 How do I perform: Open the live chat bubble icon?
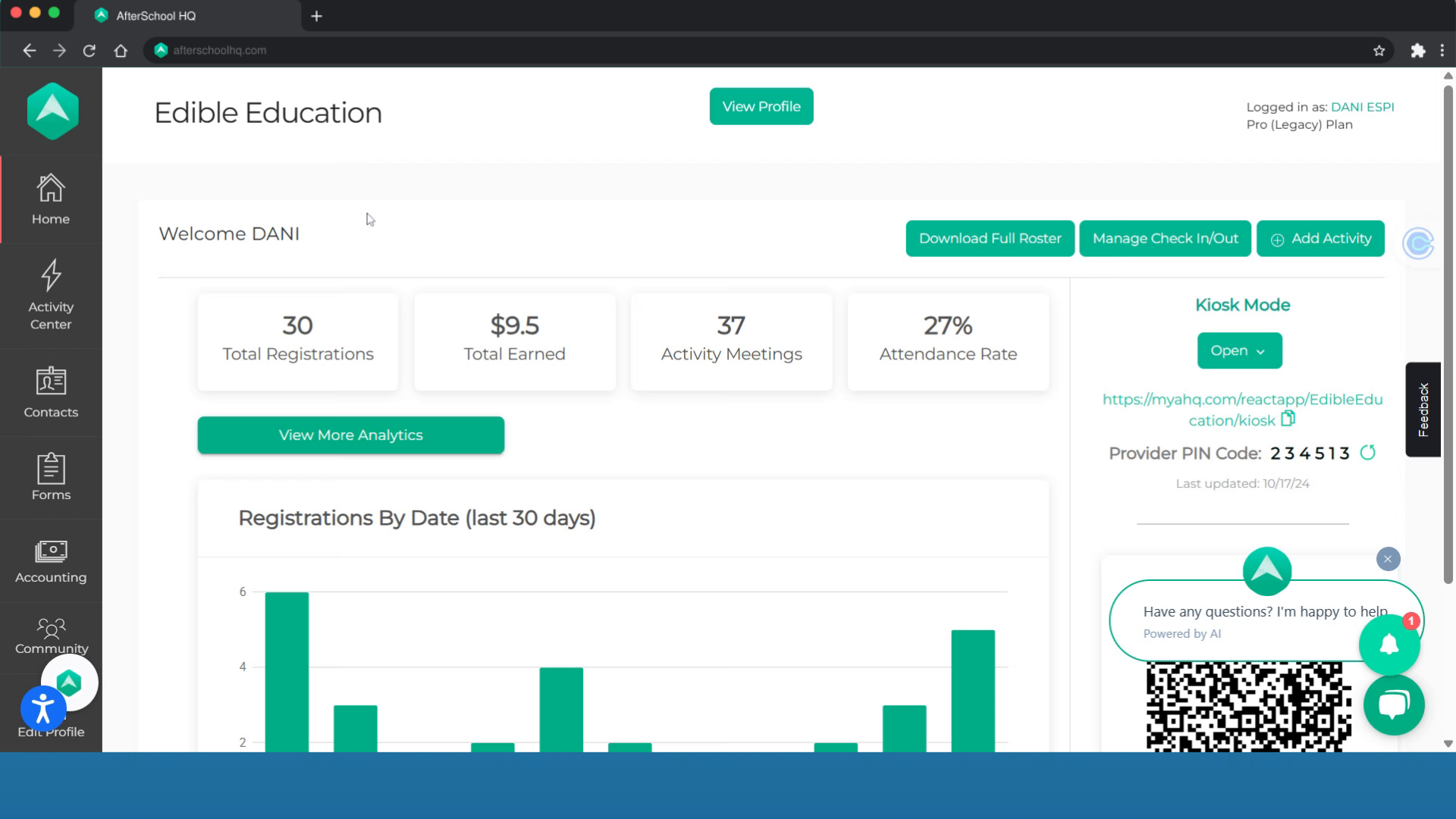click(x=1394, y=704)
